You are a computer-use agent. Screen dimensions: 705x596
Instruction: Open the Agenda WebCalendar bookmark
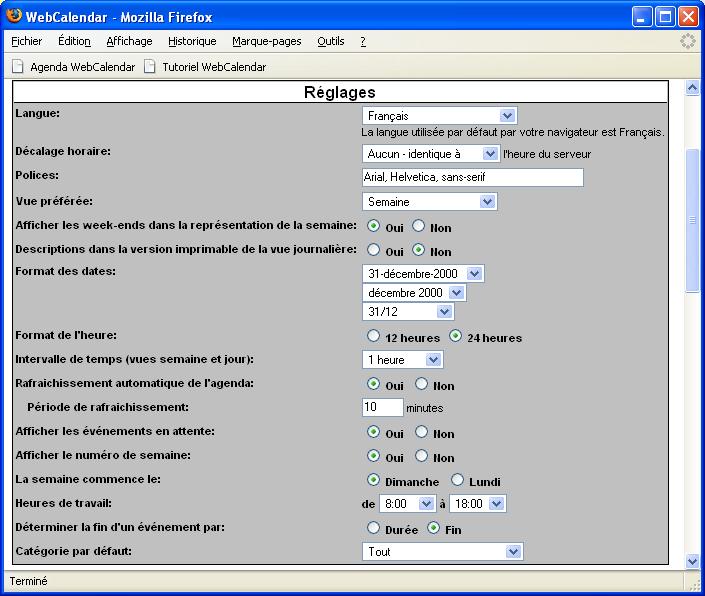click(82, 67)
